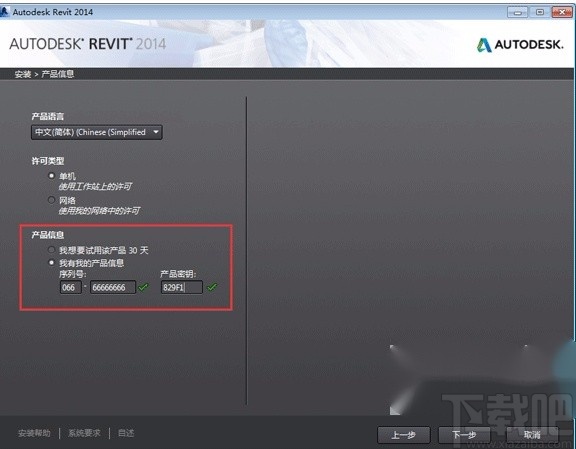
Task: Click the 产品密钥 label
Action: [x=178, y=274]
